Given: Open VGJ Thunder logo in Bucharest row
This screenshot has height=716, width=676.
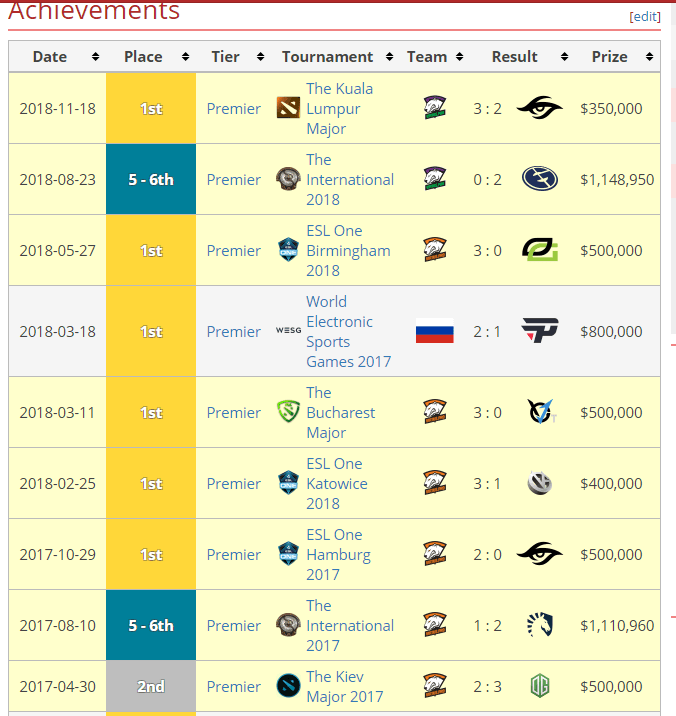Looking at the screenshot, I should [x=541, y=412].
